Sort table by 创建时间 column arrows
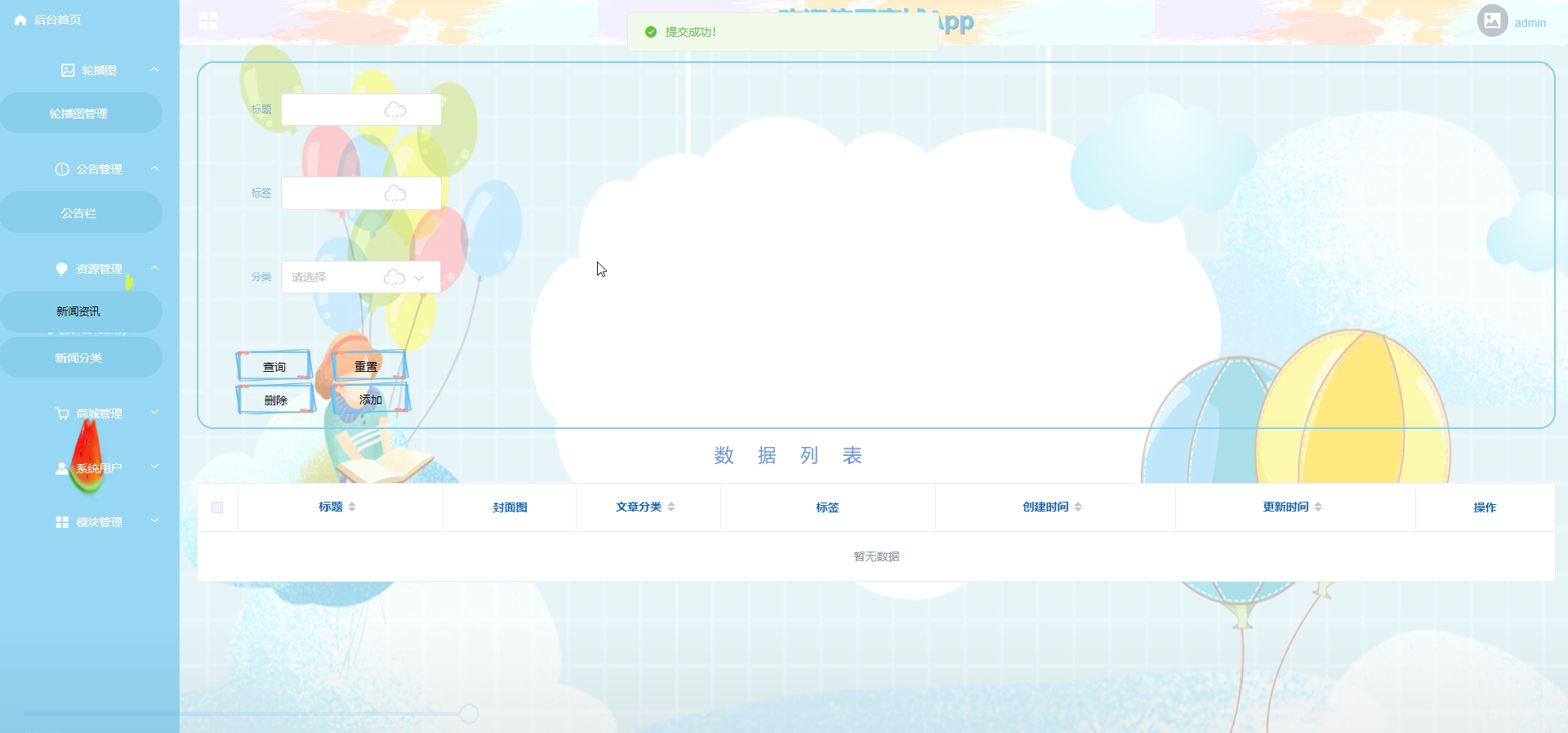The width and height of the screenshot is (1568, 733). [1078, 507]
